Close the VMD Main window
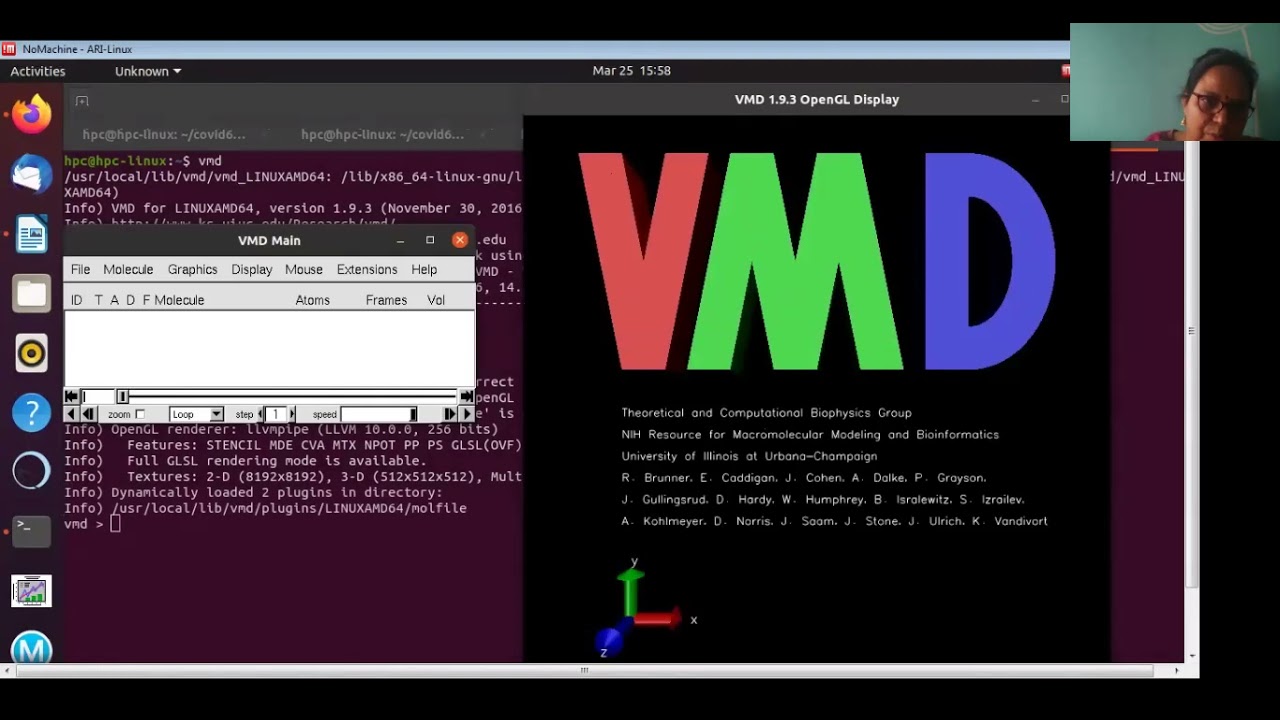Viewport: 1280px width, 720px height. click(460, 240)
